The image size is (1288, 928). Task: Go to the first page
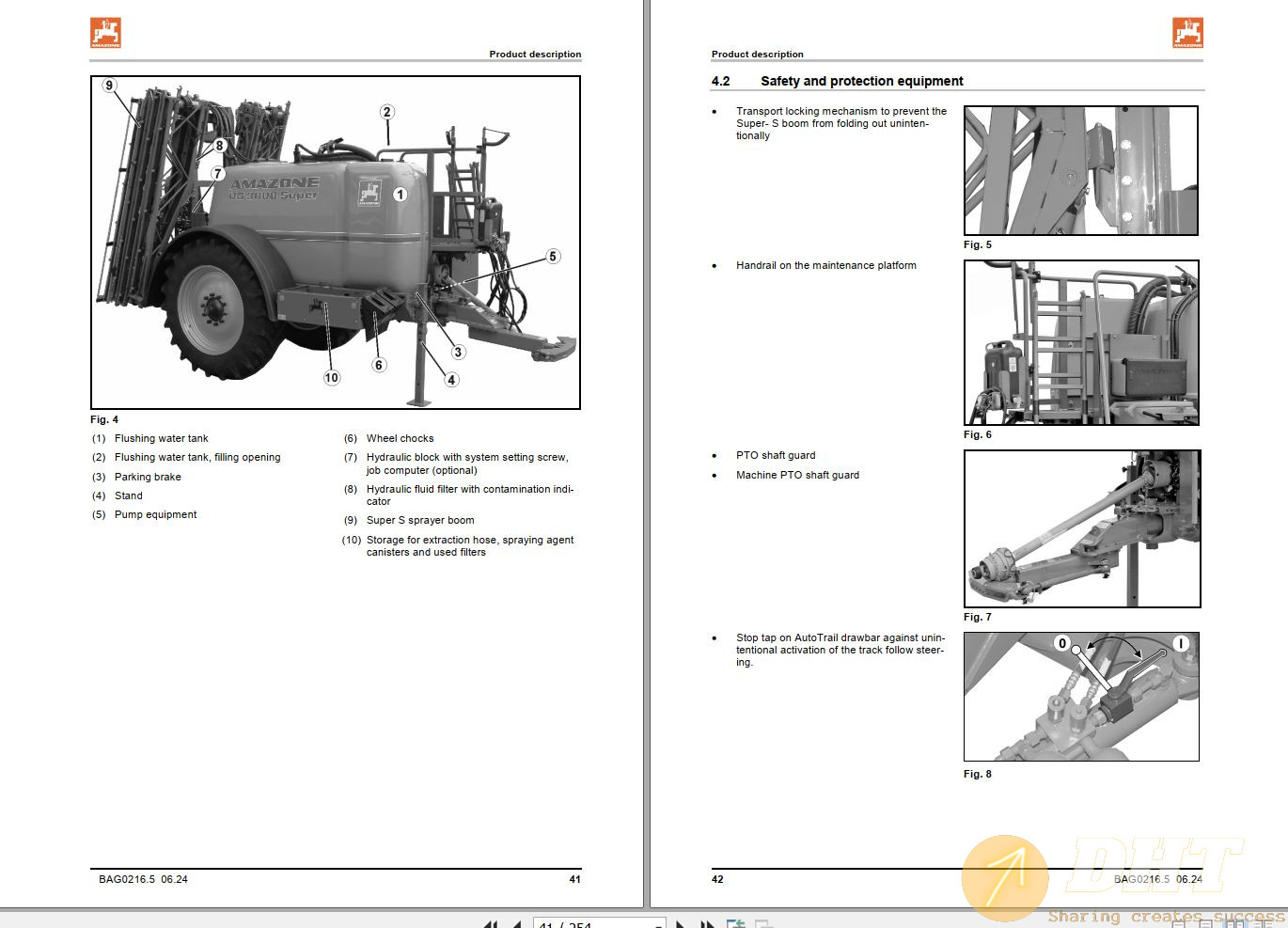point(490,923)
